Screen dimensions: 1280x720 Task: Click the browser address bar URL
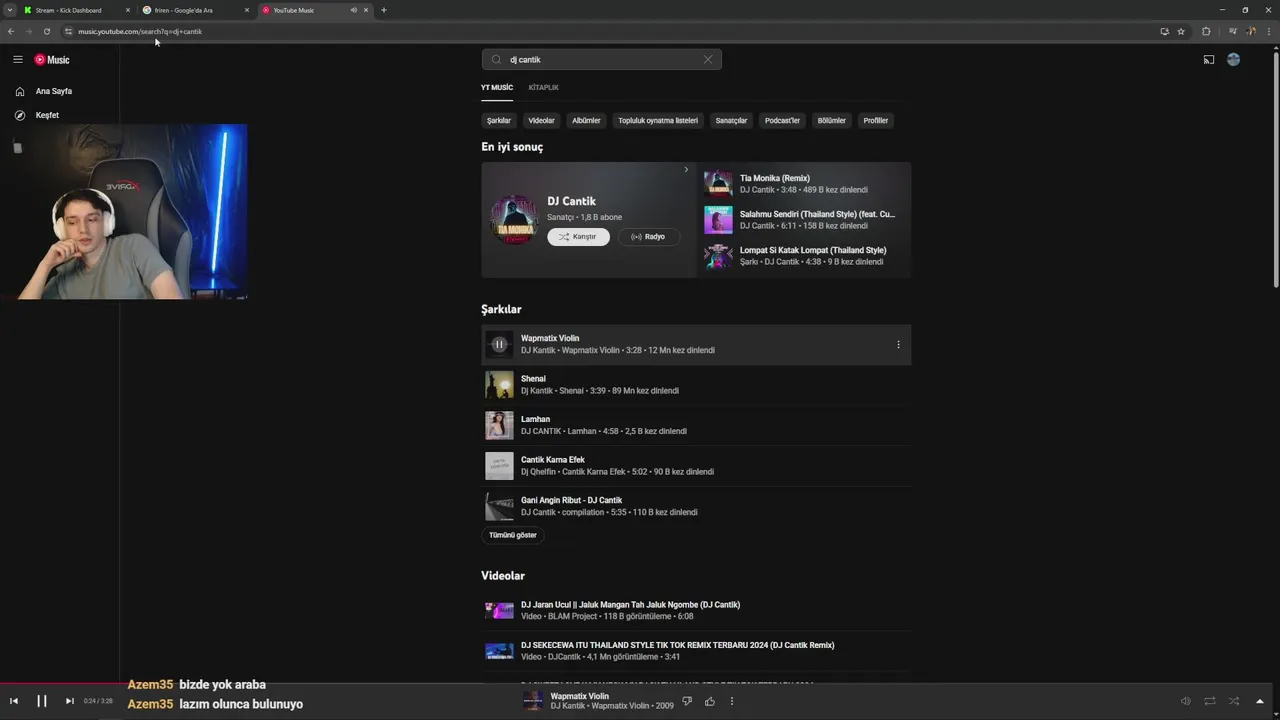tap(140, 31)
